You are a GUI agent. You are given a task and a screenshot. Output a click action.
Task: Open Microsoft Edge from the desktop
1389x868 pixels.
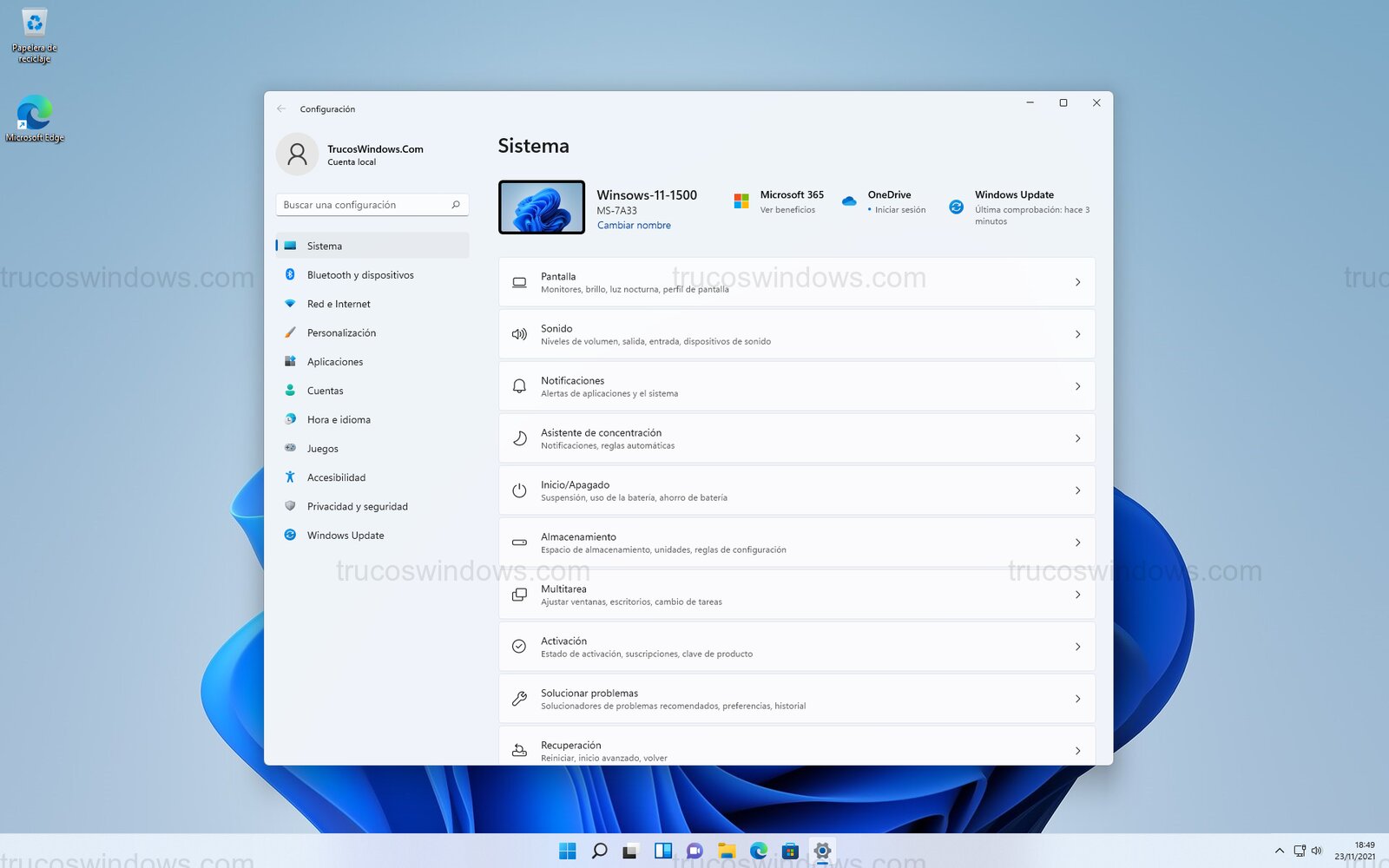coord(33,113)
